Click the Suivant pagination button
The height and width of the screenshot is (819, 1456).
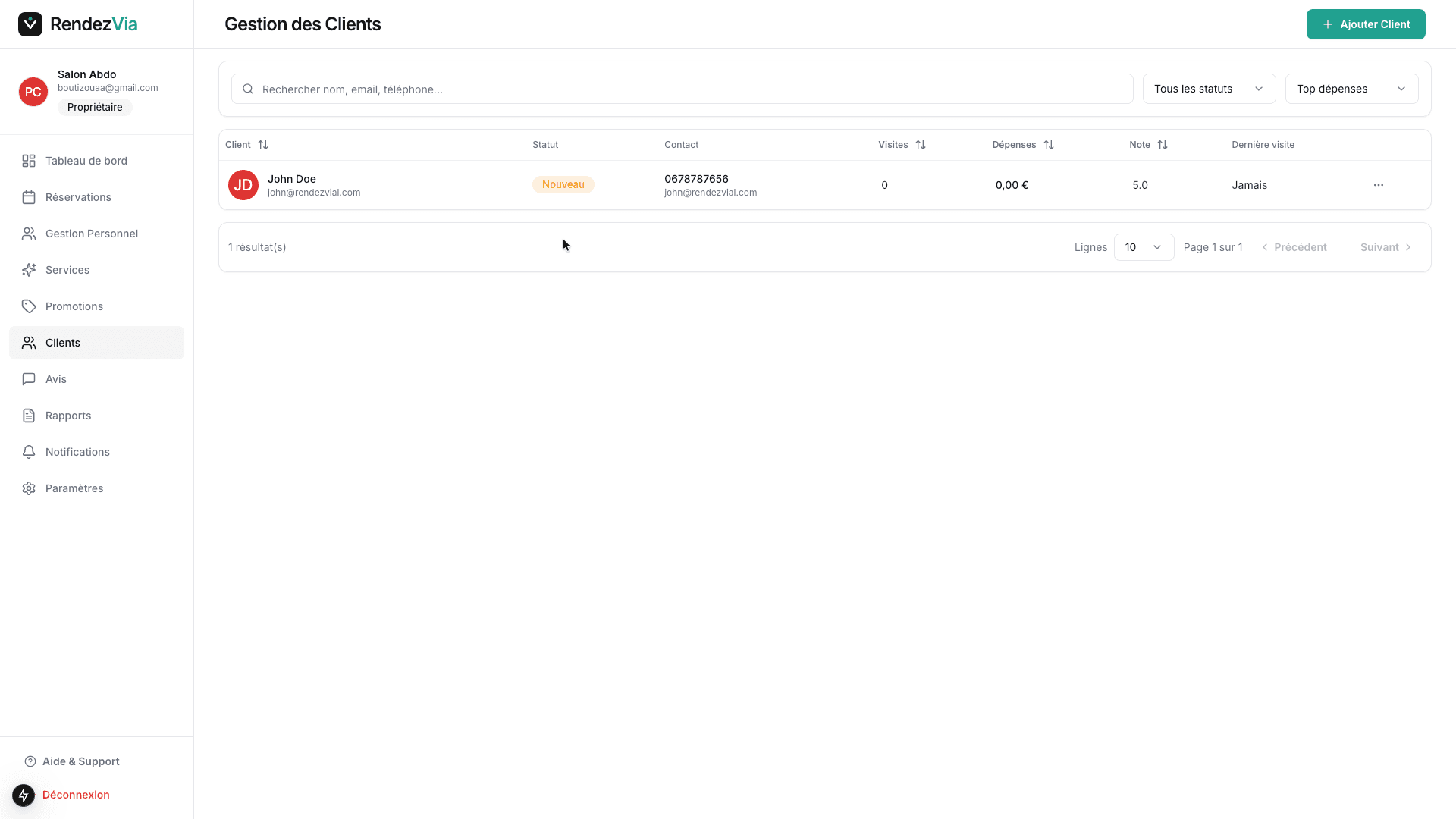1385,247
